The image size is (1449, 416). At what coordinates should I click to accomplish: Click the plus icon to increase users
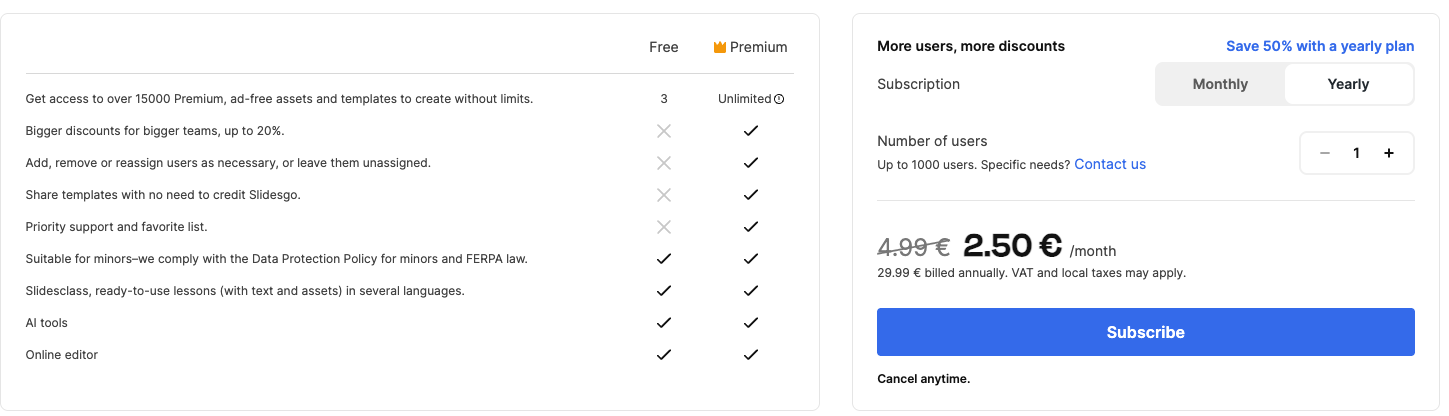click(x=1388, y=153)
